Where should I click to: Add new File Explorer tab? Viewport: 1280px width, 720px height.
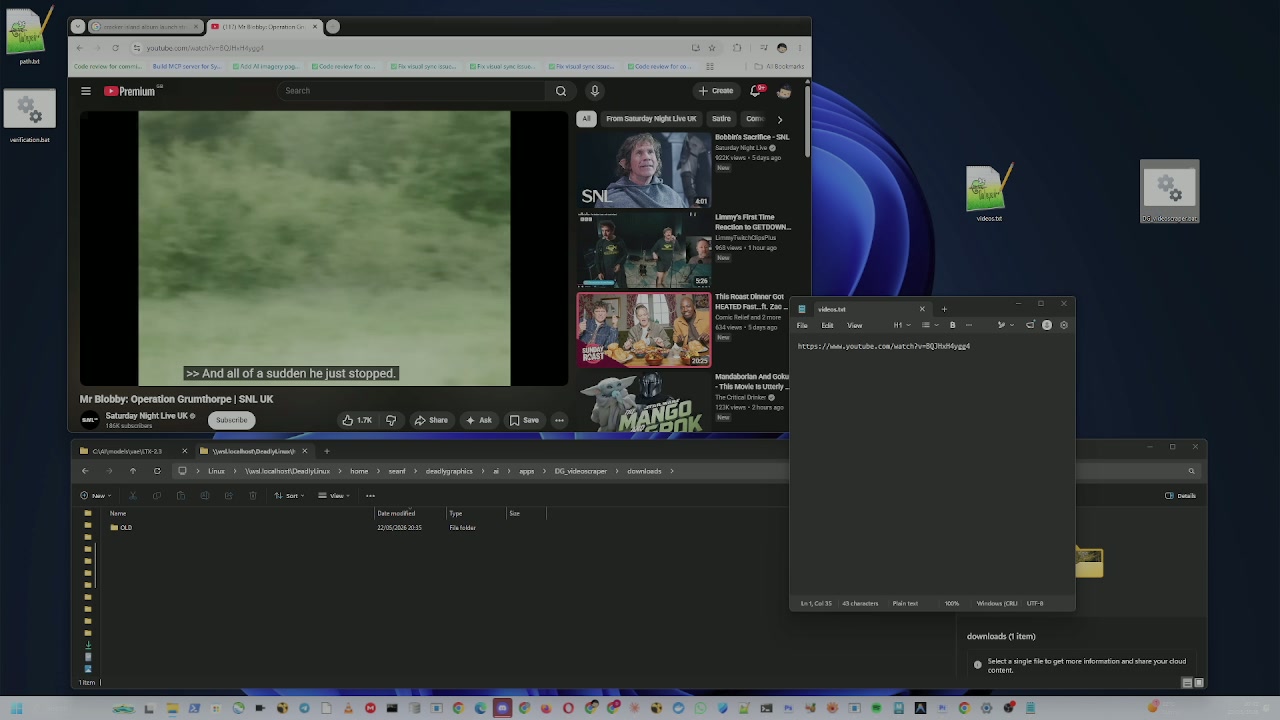pos(326,451)
